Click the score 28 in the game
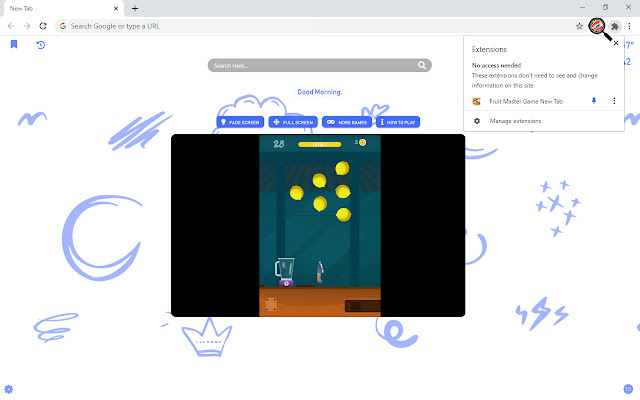 click(279, 144)
